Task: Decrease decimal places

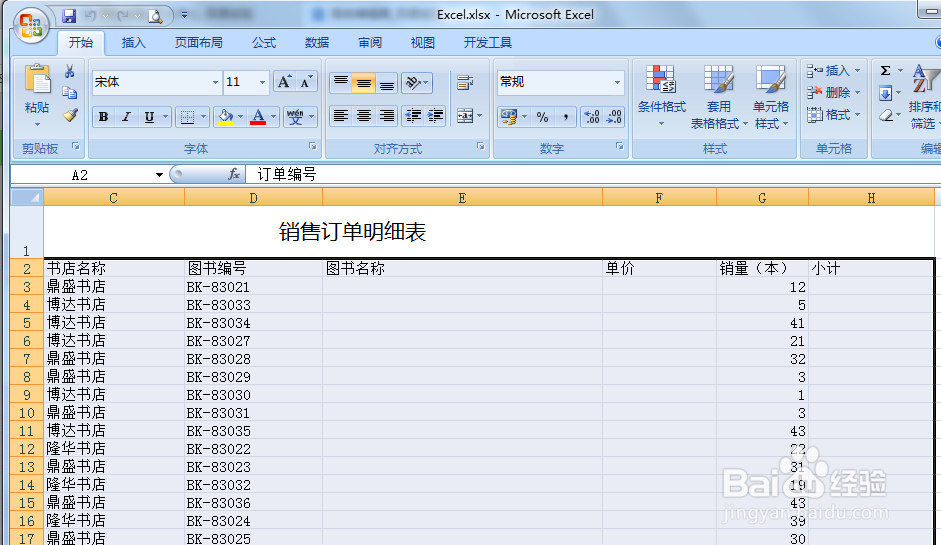Action: pos(614,116)
